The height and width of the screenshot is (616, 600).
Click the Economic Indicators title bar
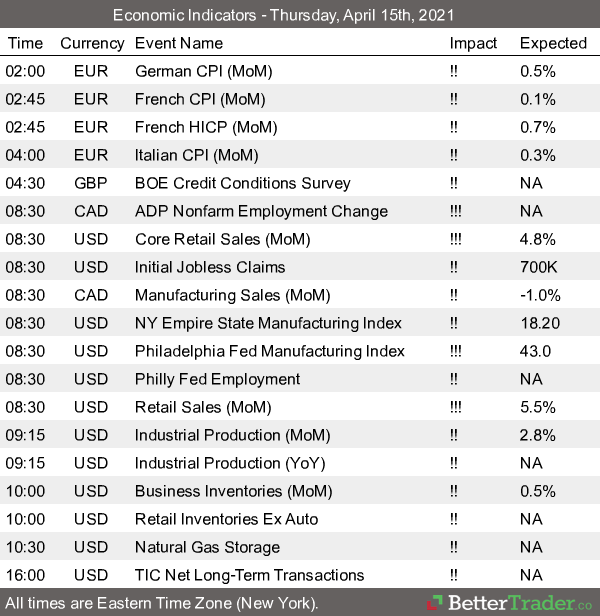[300, 15]
